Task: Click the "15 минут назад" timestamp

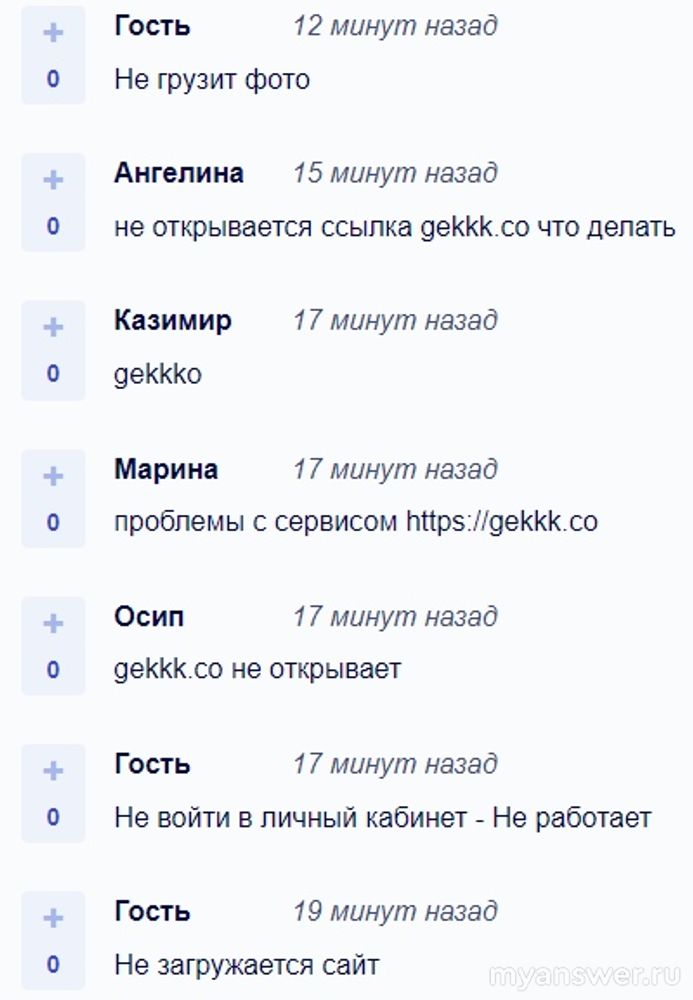Action: click(394, 173)
